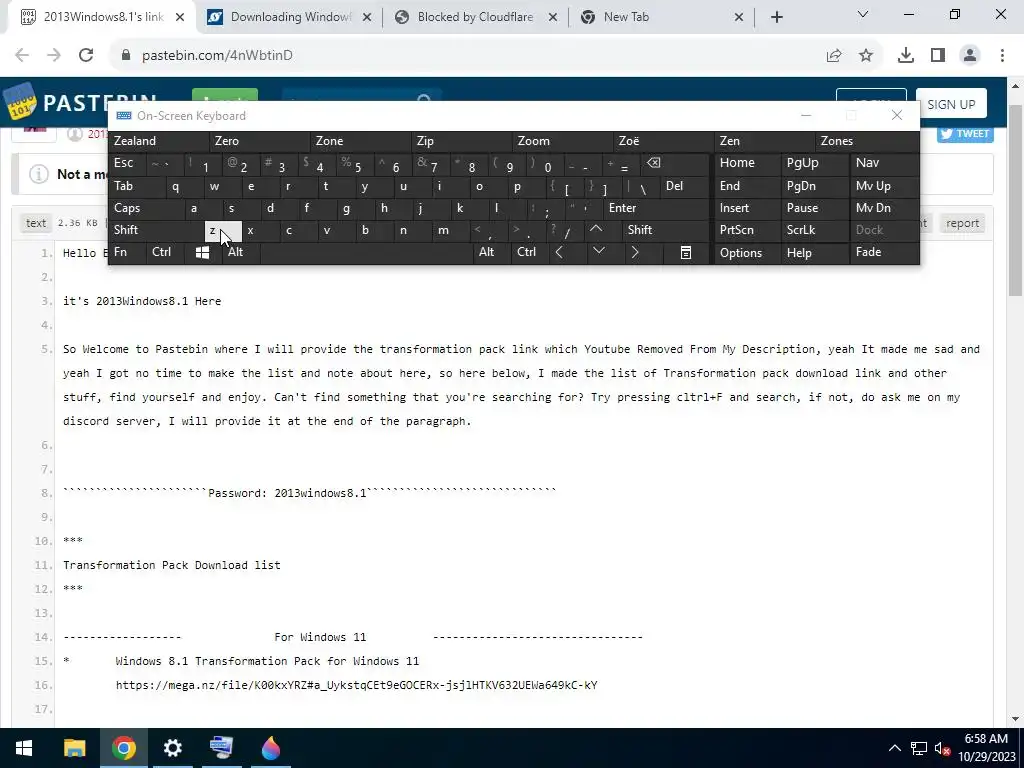
Task: Open the Chrome tab search dropdown
Action: 863,14
